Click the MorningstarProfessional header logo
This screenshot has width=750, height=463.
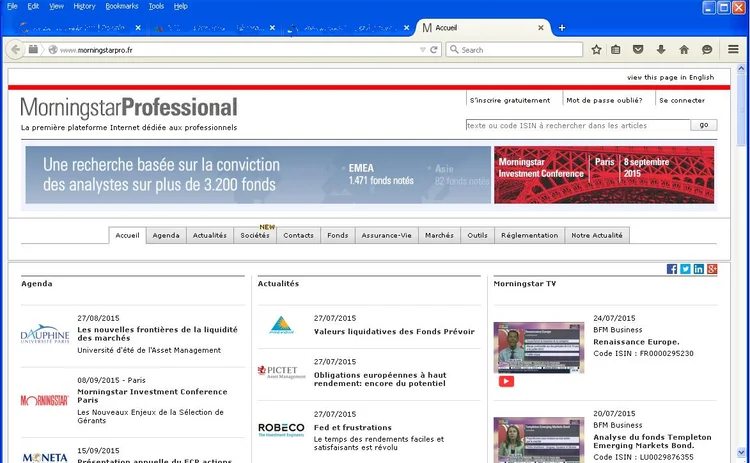[129, 107]
